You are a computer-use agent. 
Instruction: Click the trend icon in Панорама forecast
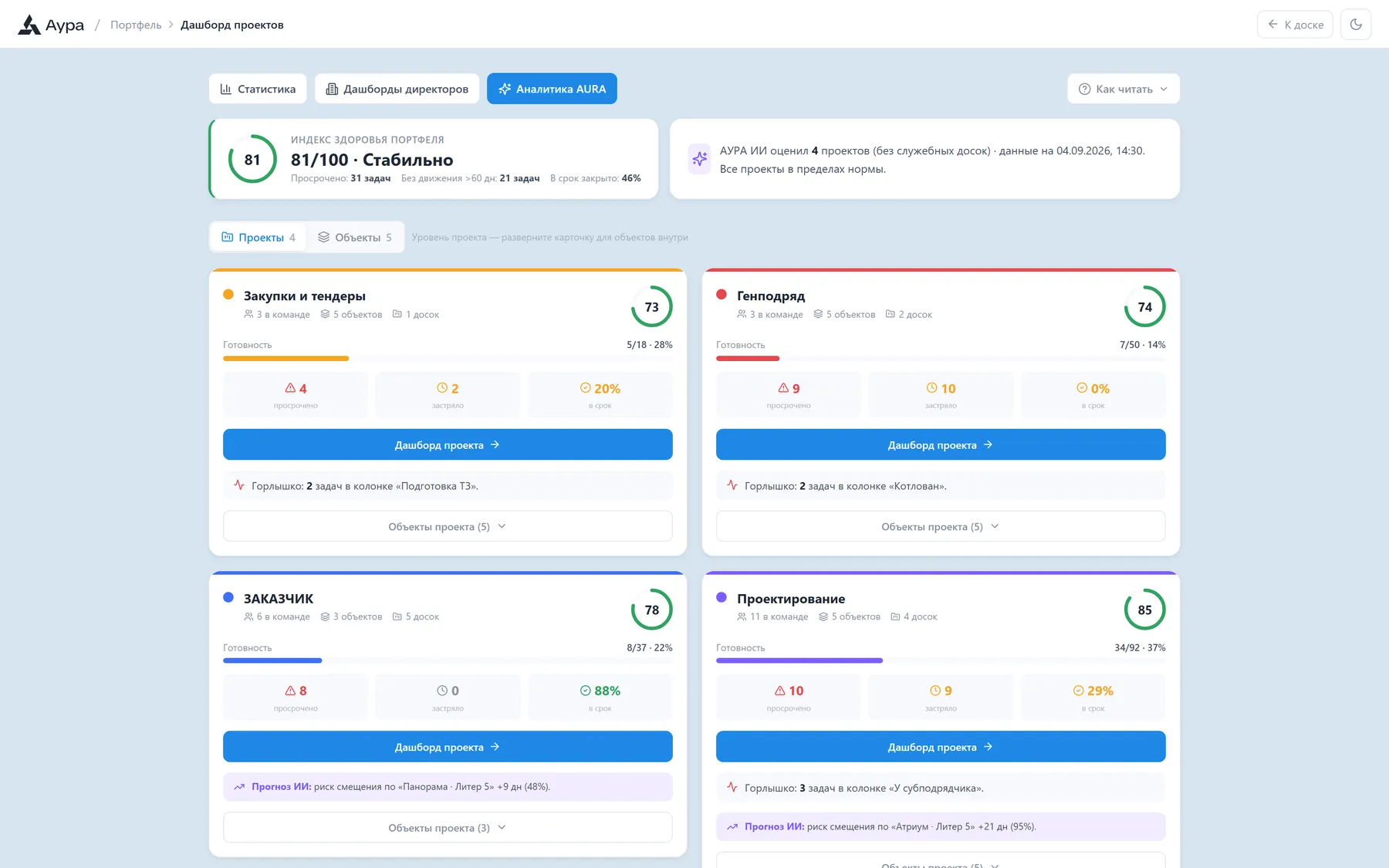(x=239, y=787)
